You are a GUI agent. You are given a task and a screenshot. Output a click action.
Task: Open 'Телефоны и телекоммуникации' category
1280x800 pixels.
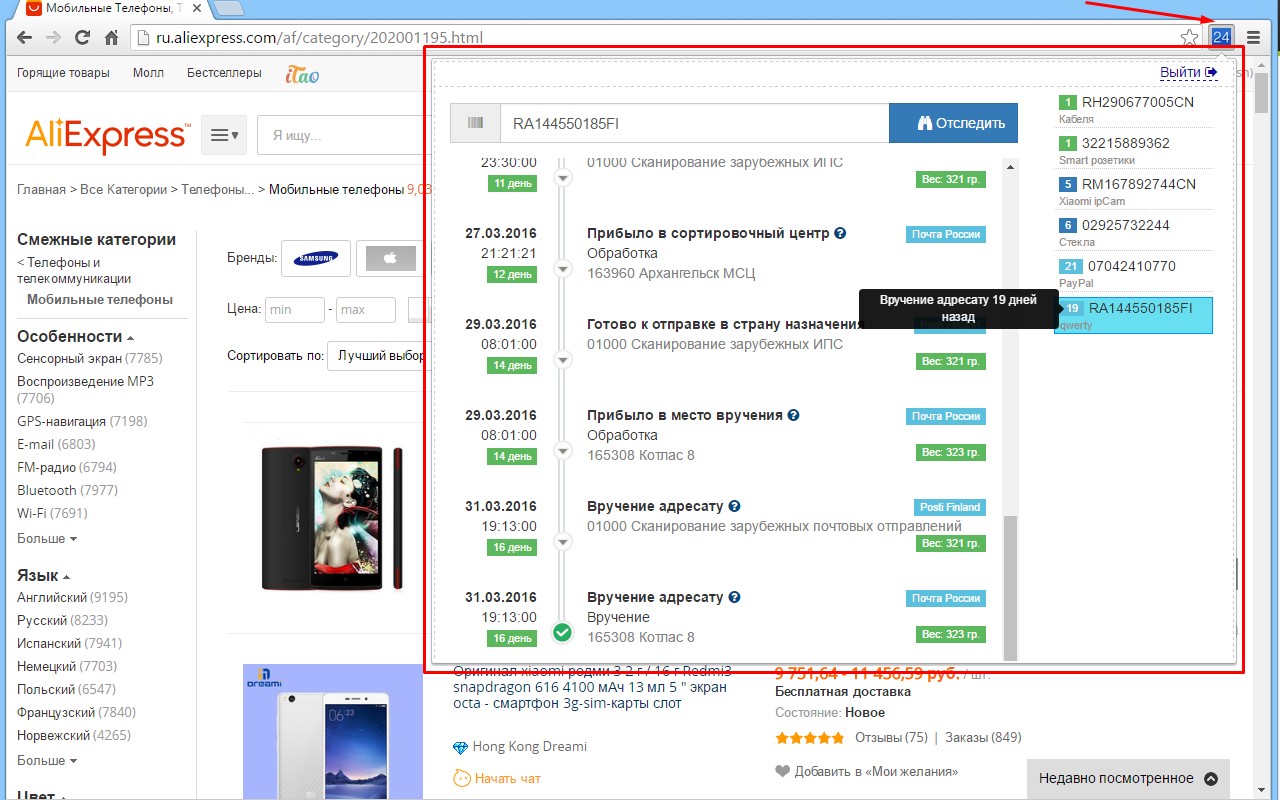point(74,270)
